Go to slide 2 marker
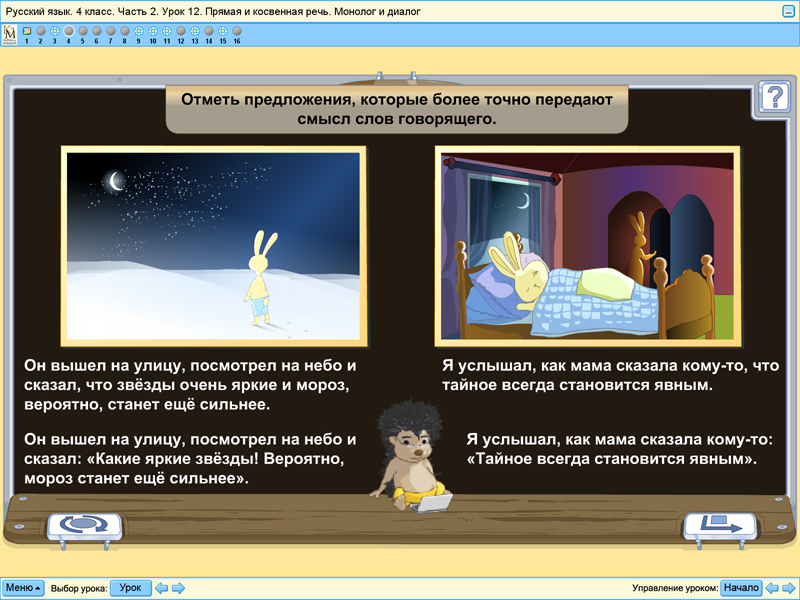800x600 pixels. click(41, 31)
